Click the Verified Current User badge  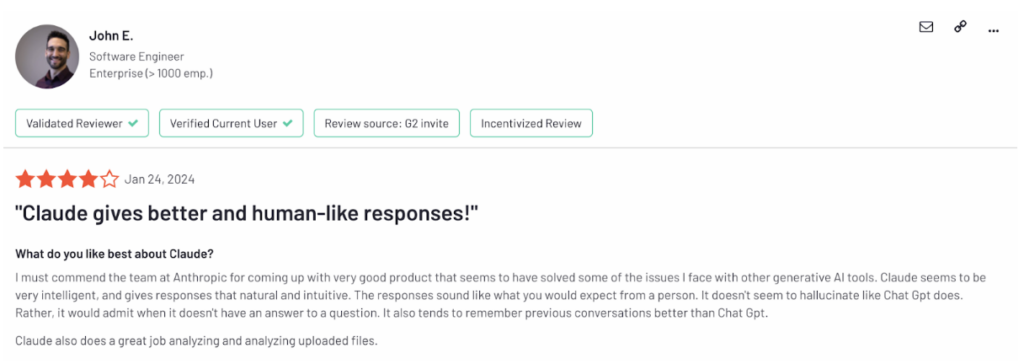pos(231,123)
